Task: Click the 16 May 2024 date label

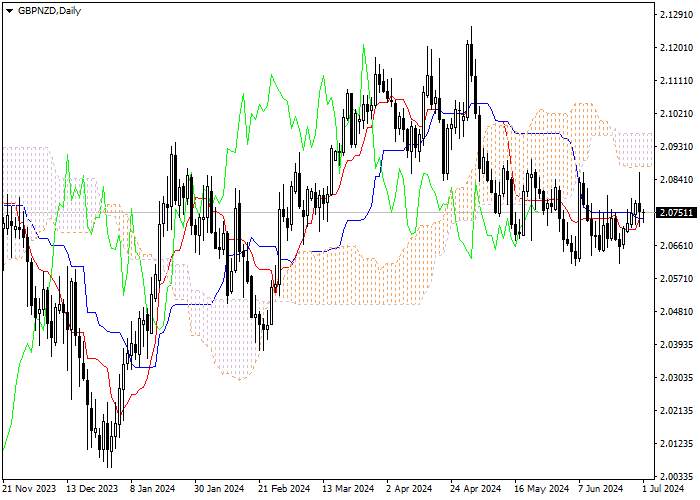Action: tap(542, 489)
